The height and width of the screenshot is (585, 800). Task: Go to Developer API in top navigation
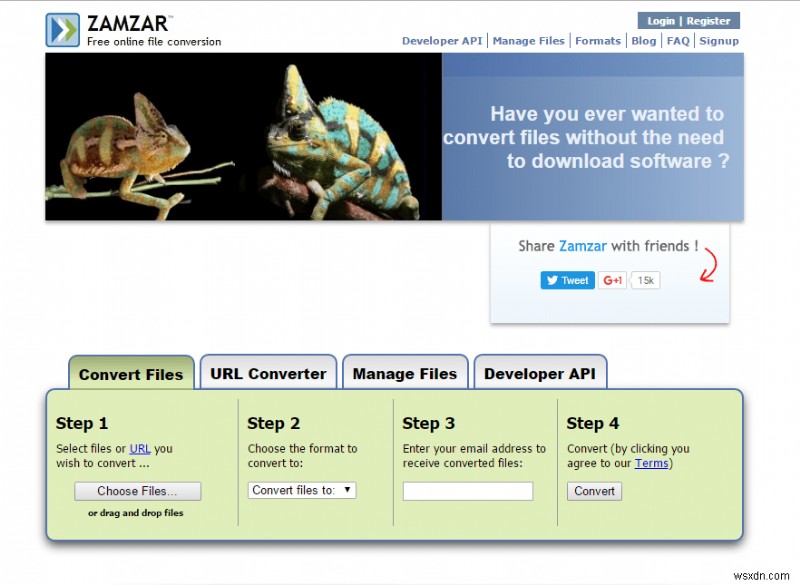[442, 41]
